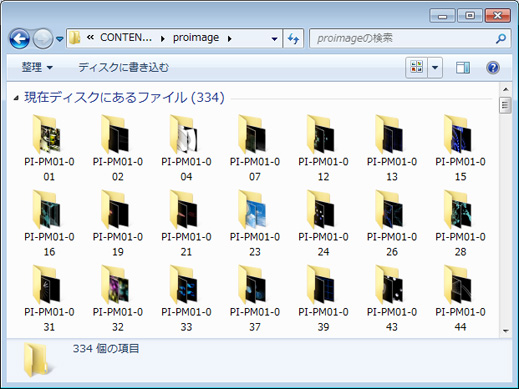Refresh the proimage folder view
This screenshot has width=519, height=389.
(x=293, y=39)
